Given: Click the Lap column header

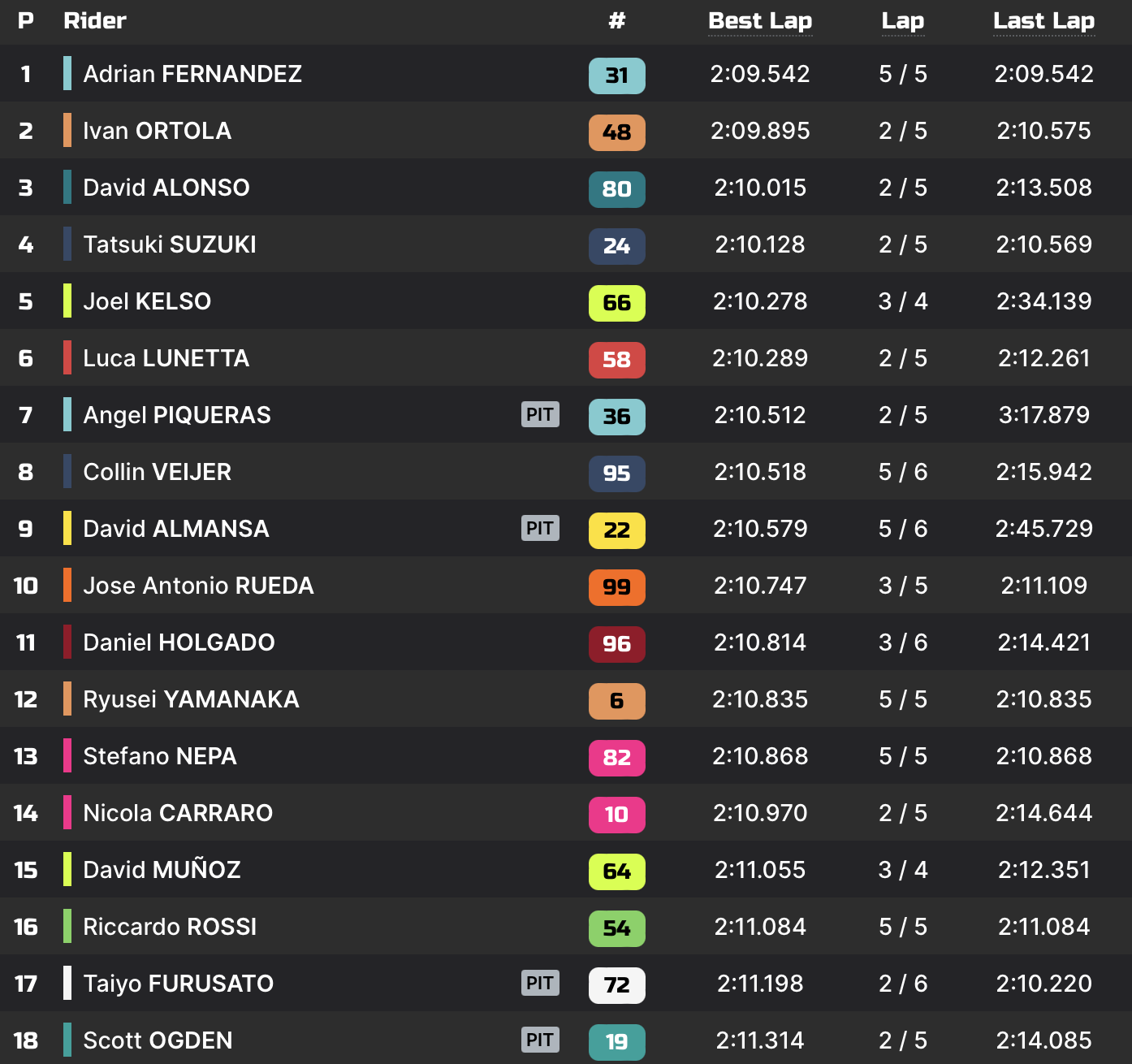Looking at the screenshot, I should 903,21.
